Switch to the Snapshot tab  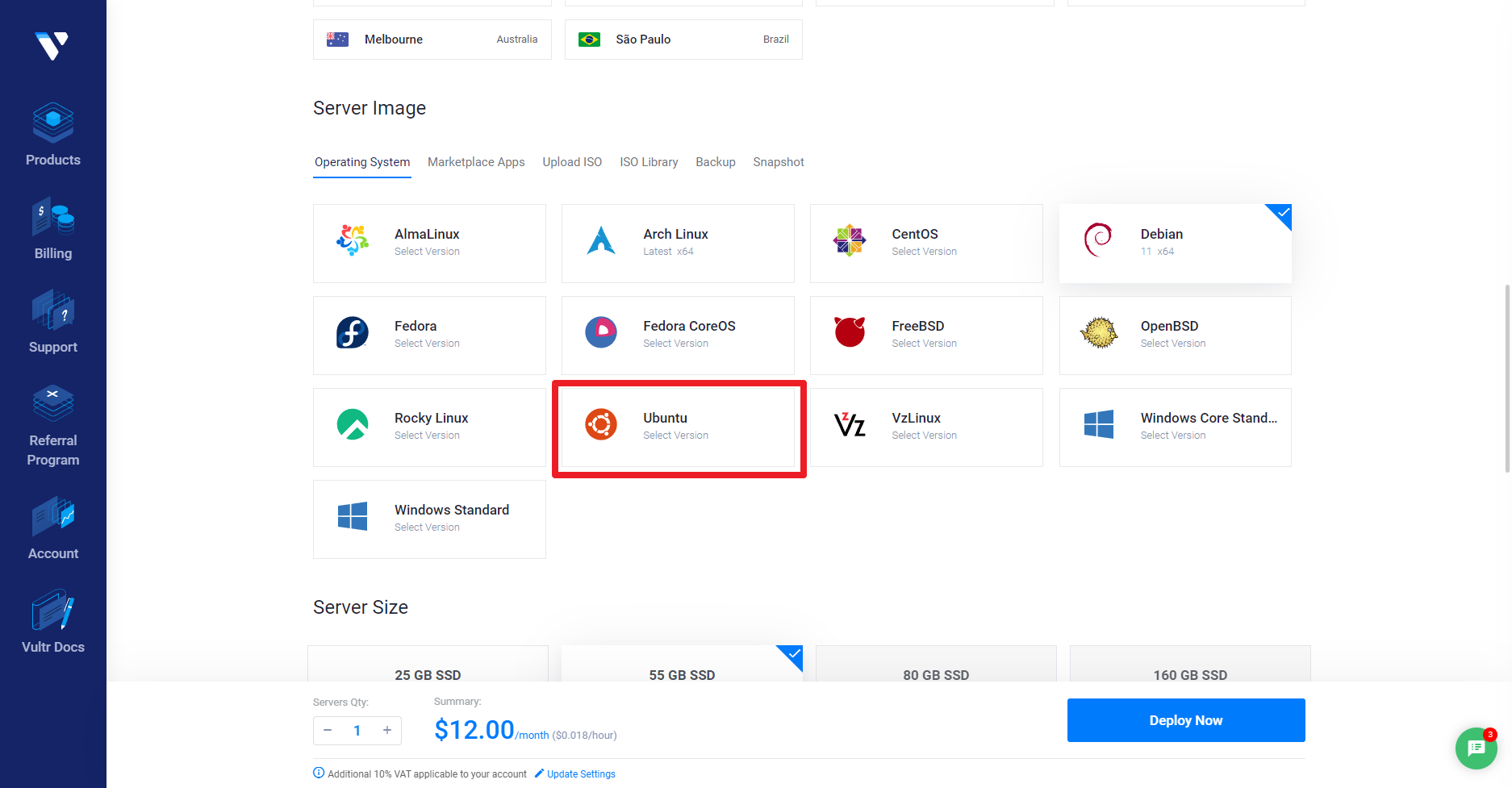point(779,162)
